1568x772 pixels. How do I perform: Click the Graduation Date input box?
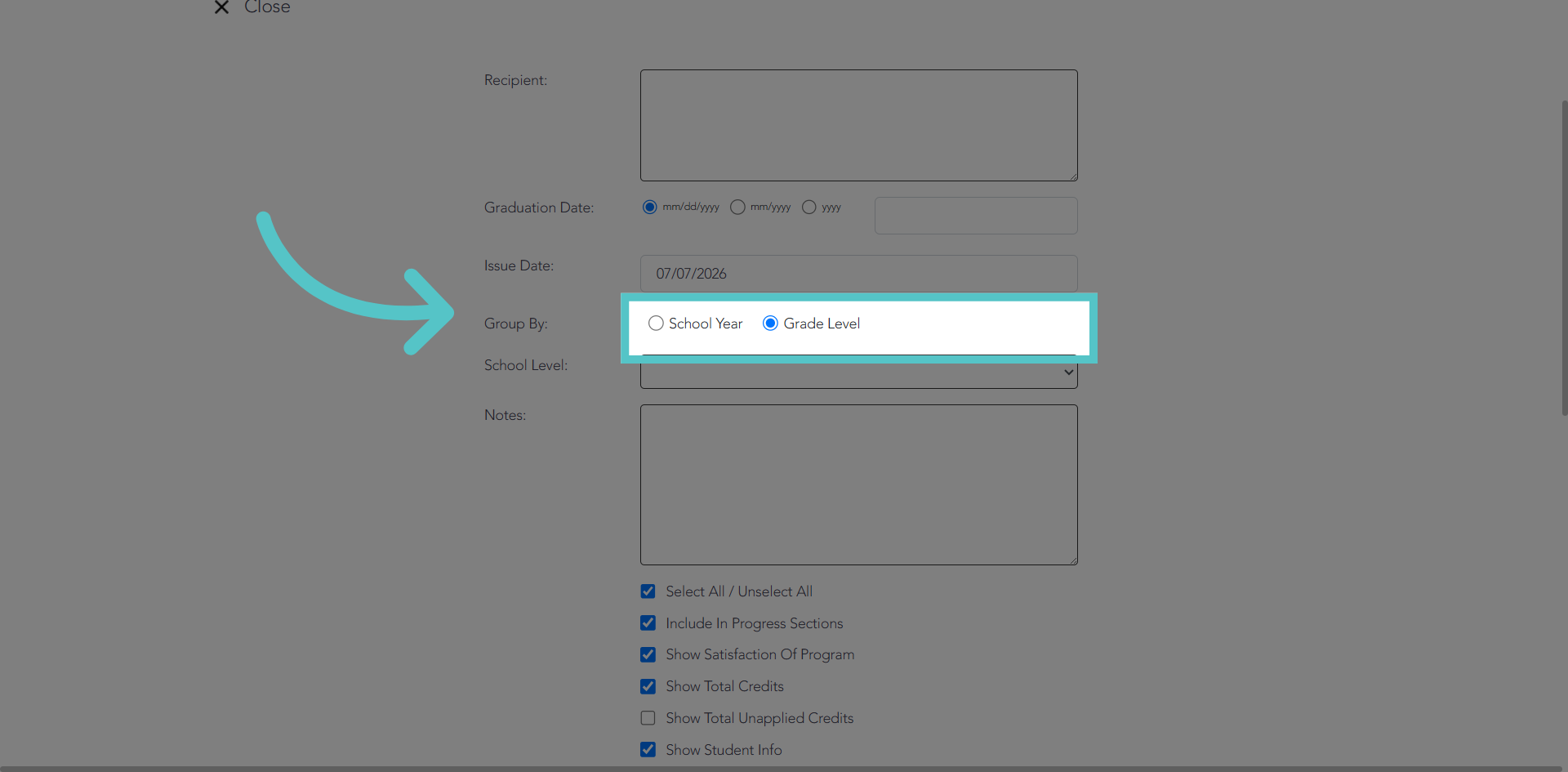(x=976, y=216)
